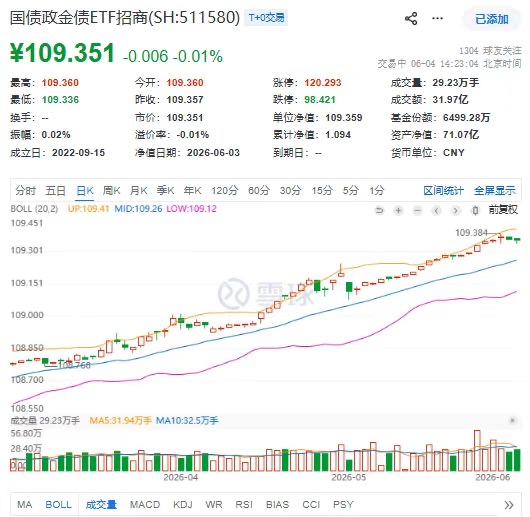This screenshot has height=517, width=530.
Task: Switch to the 15分 interval
Action: tap(322, 191)
